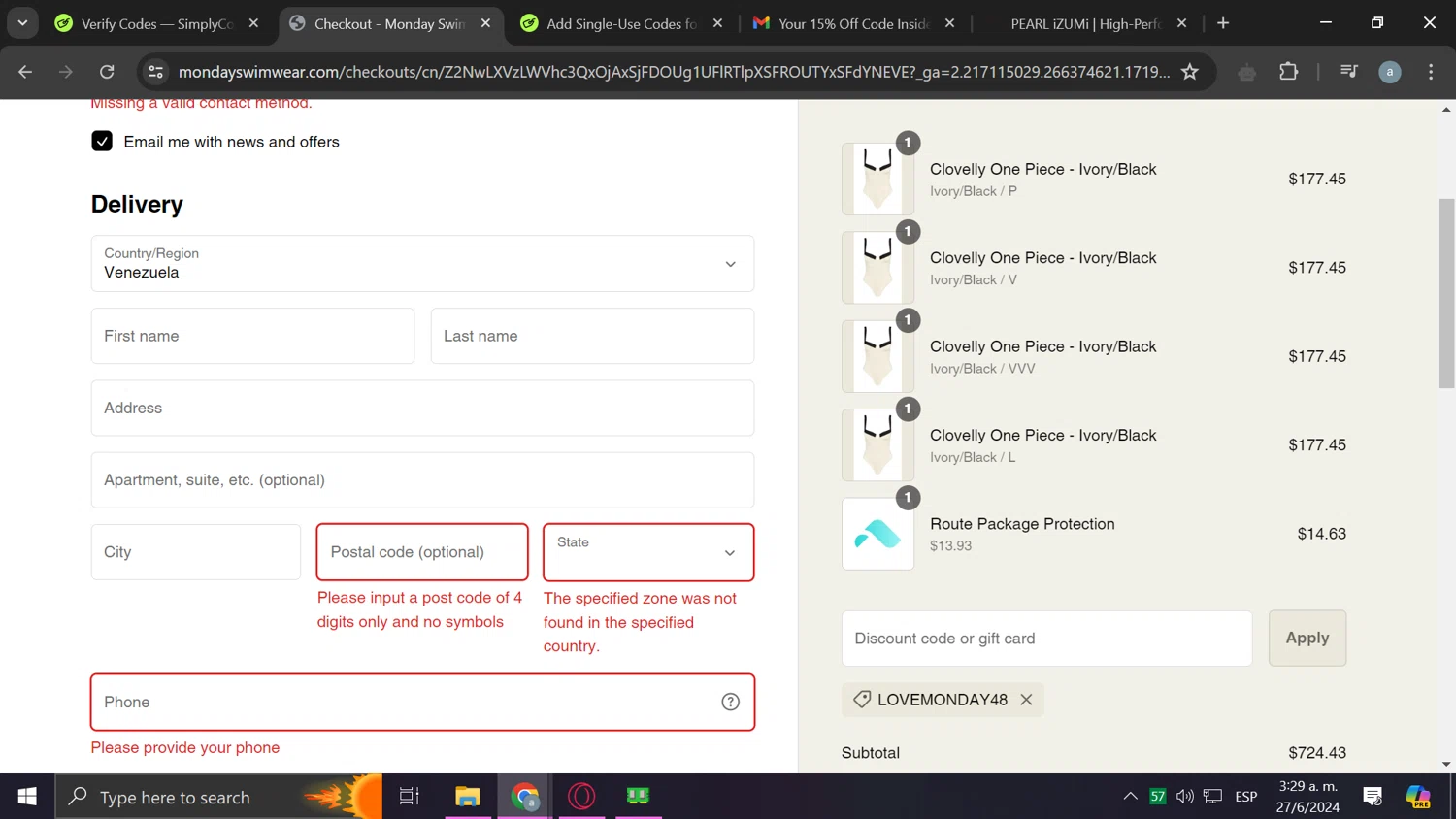The image size is (1456, 819).
Task: Click the Chrome icon on the taskbar
Action: click(x=525, y=797)
